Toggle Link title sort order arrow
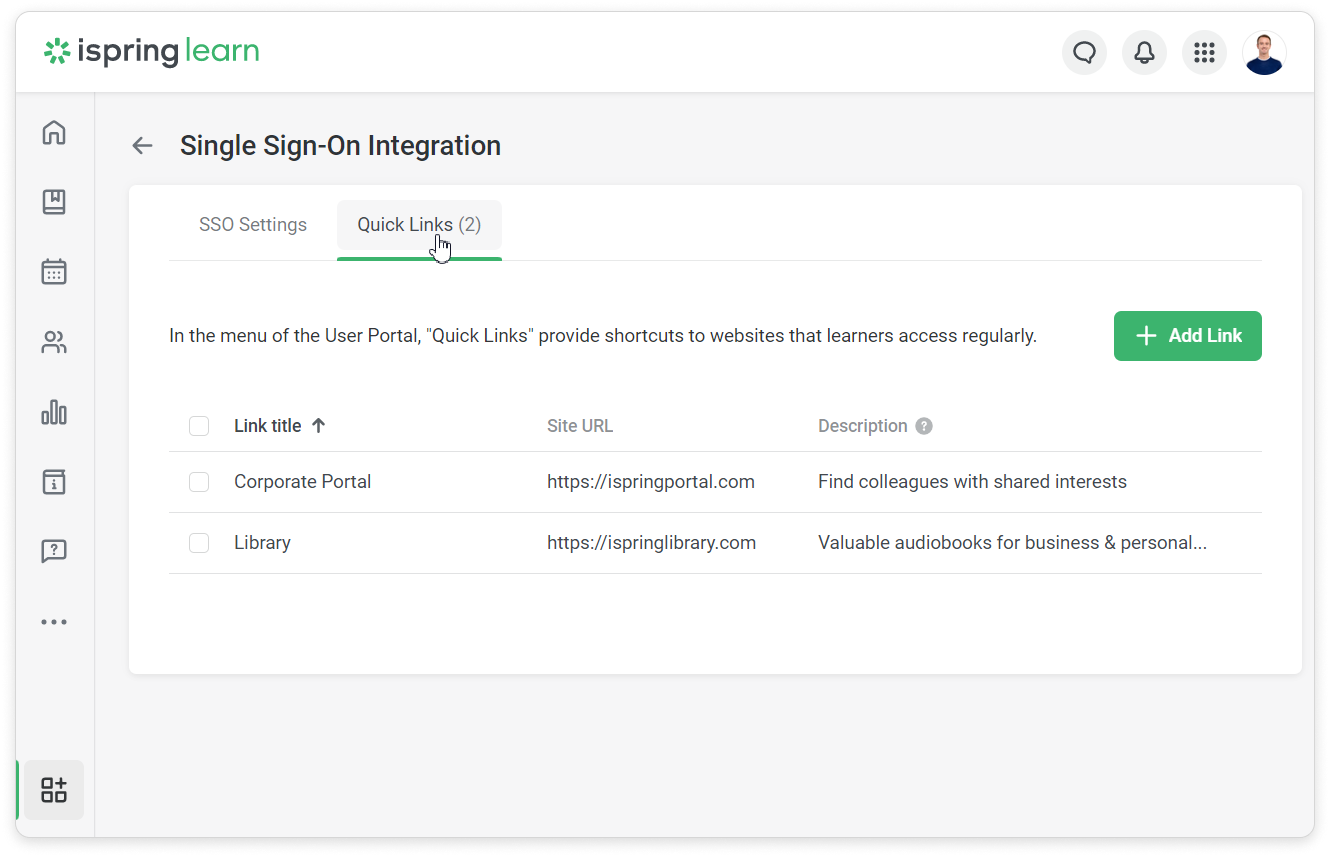1330x857 pixels. 318,425
